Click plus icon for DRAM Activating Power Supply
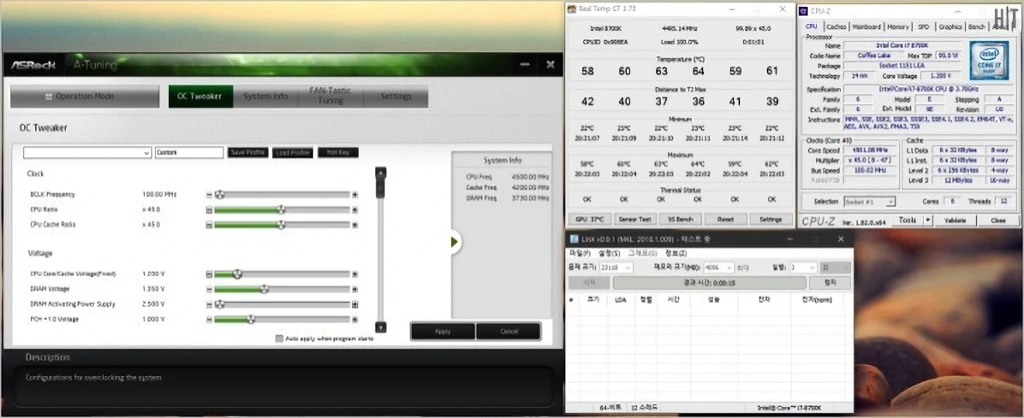This screenshot has width=1024, height=418. [x=355, y=304]
